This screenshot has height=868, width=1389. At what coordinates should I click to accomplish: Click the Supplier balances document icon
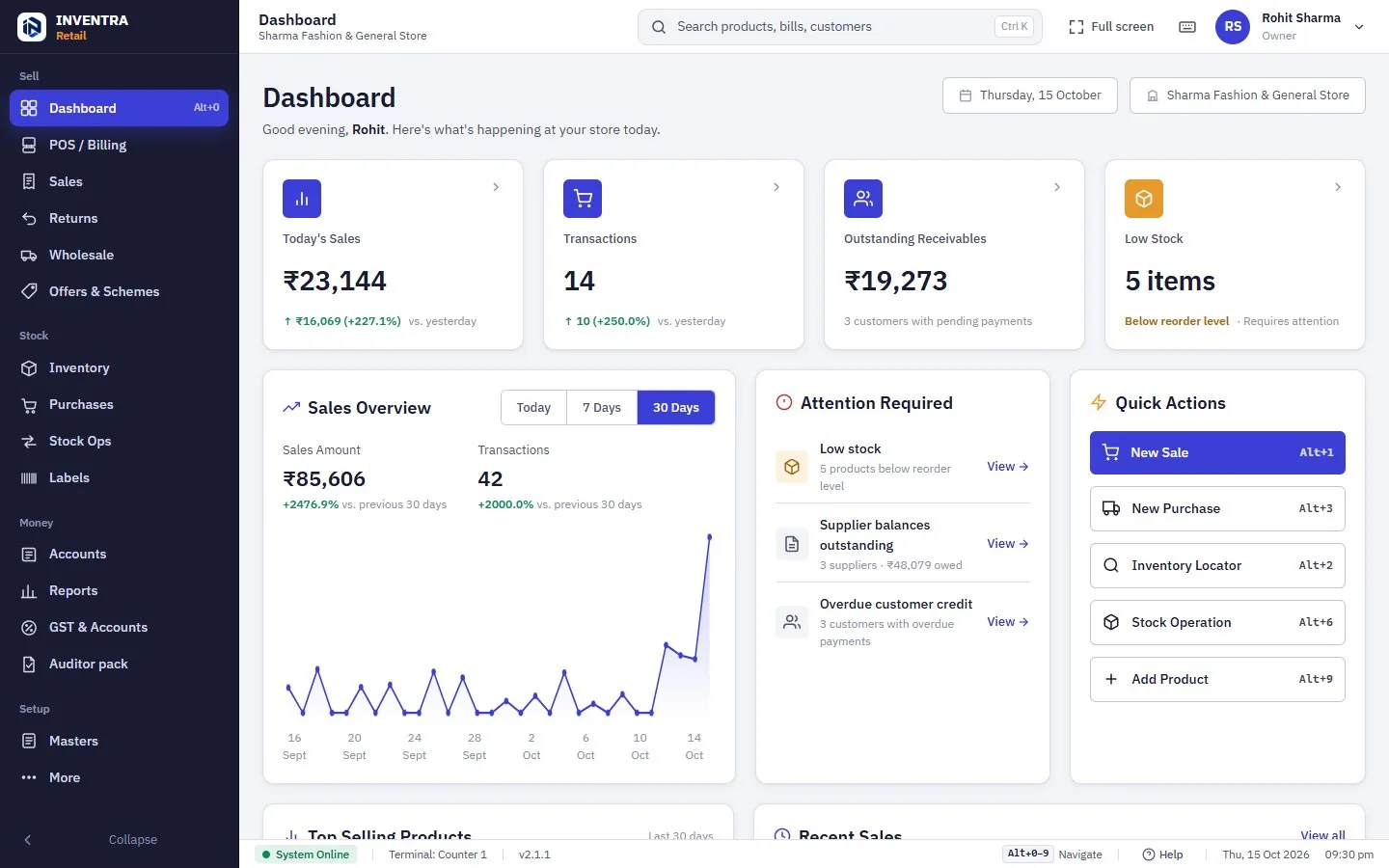pyautogui.click(x=792, y=544)
